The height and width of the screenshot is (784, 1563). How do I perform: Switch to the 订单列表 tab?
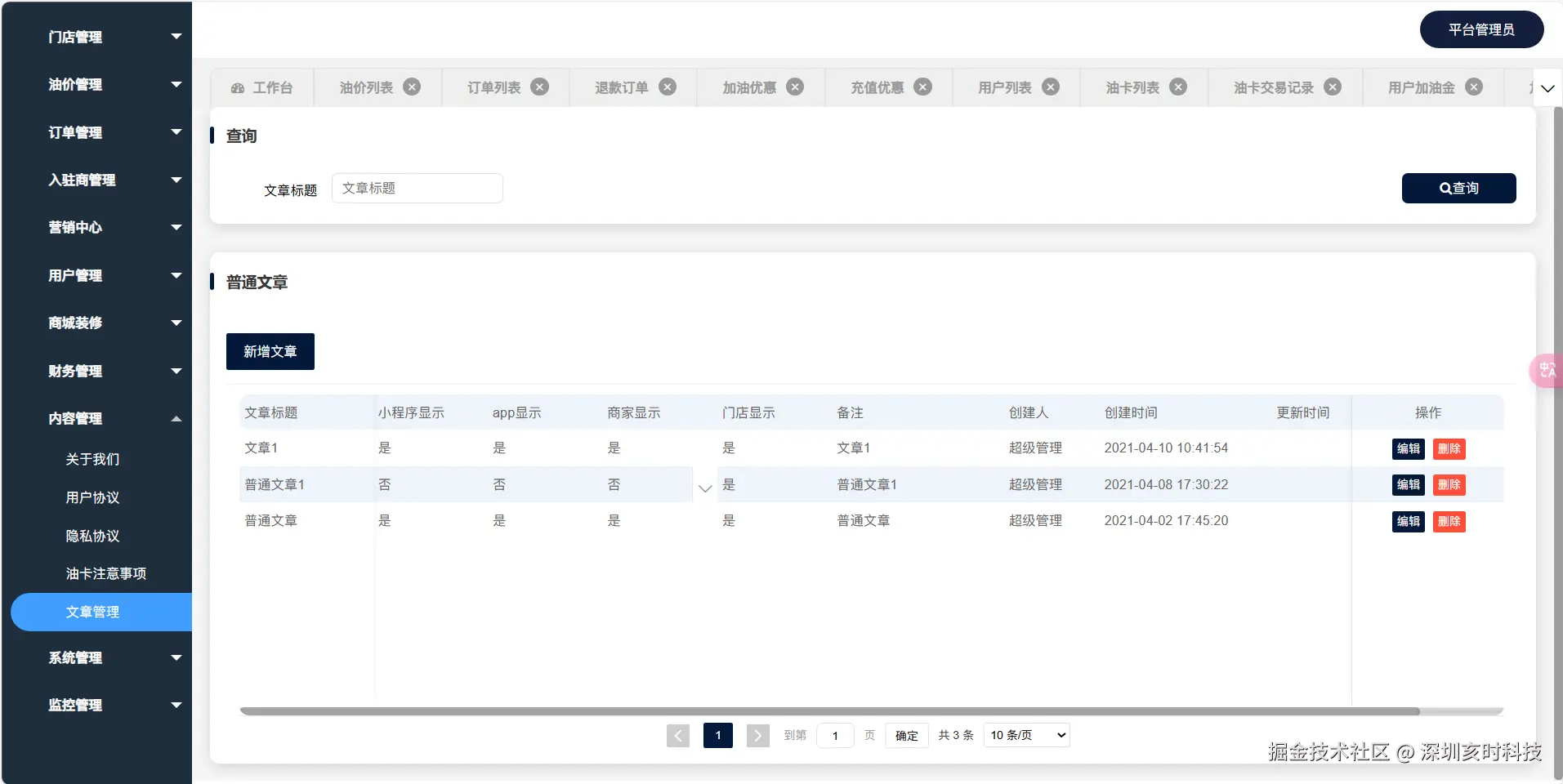coord(493,87)
